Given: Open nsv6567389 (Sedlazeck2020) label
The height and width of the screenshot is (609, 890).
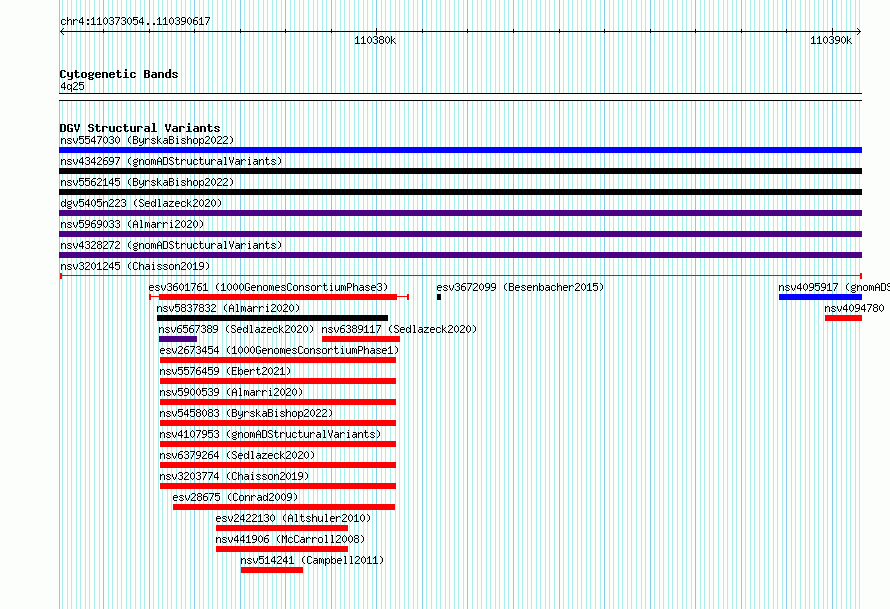Looking at the screenshot, I should 236,329.
